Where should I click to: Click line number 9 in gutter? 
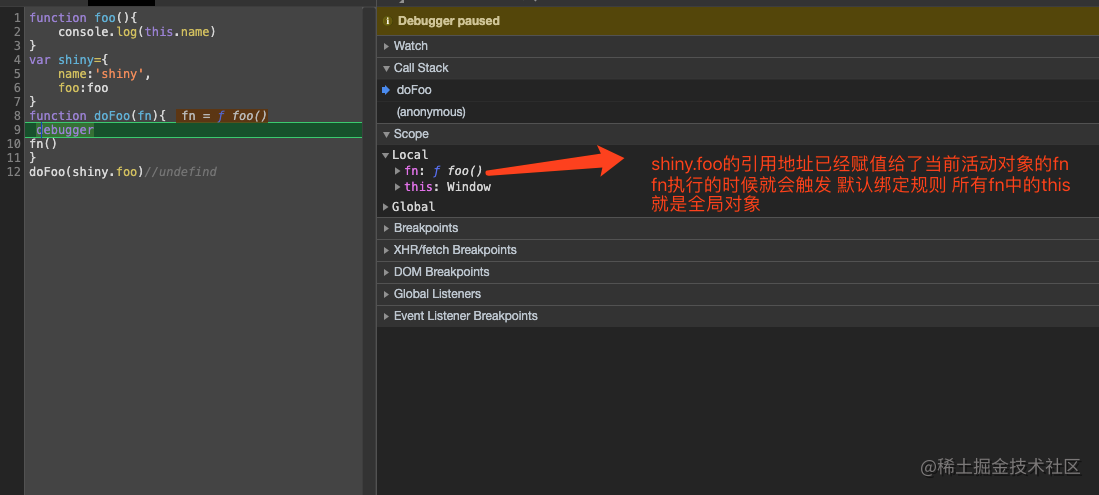[17, 130]
